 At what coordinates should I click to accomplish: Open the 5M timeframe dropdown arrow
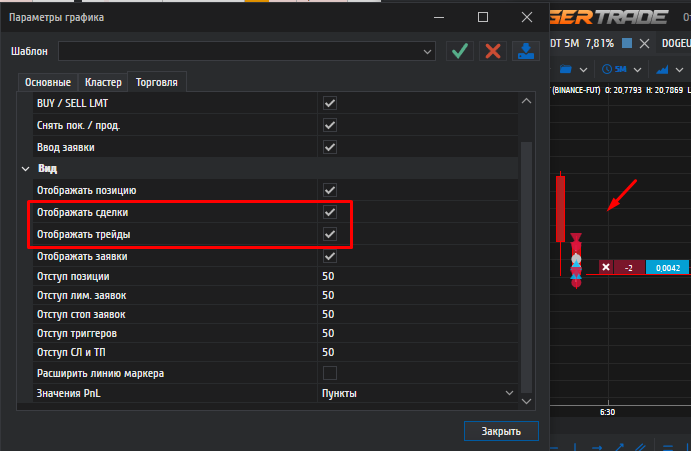637,70
